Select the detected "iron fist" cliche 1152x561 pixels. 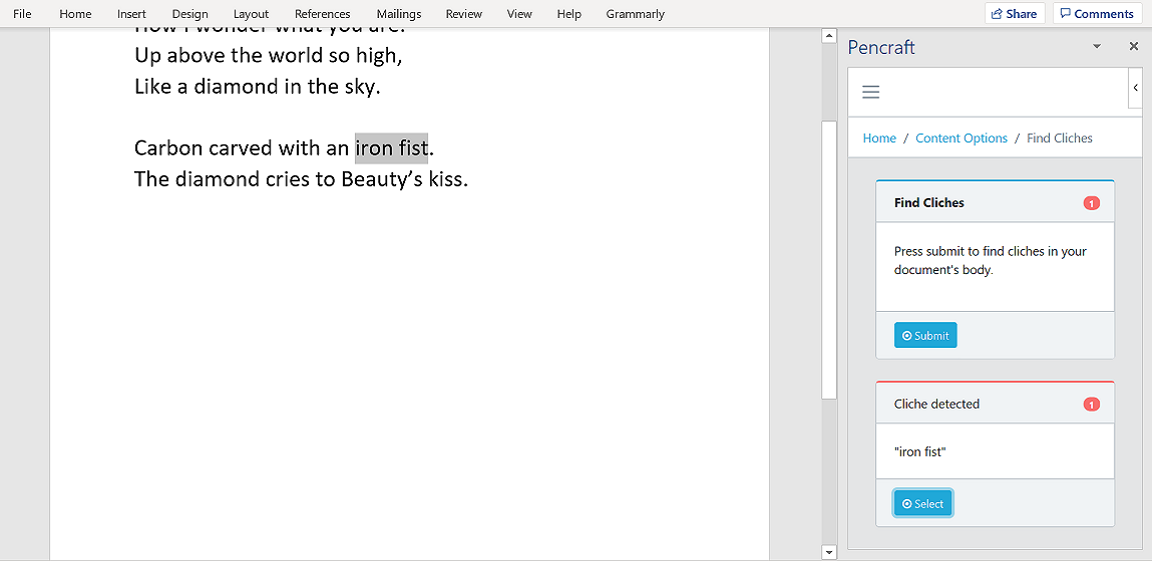click(923, 504)
